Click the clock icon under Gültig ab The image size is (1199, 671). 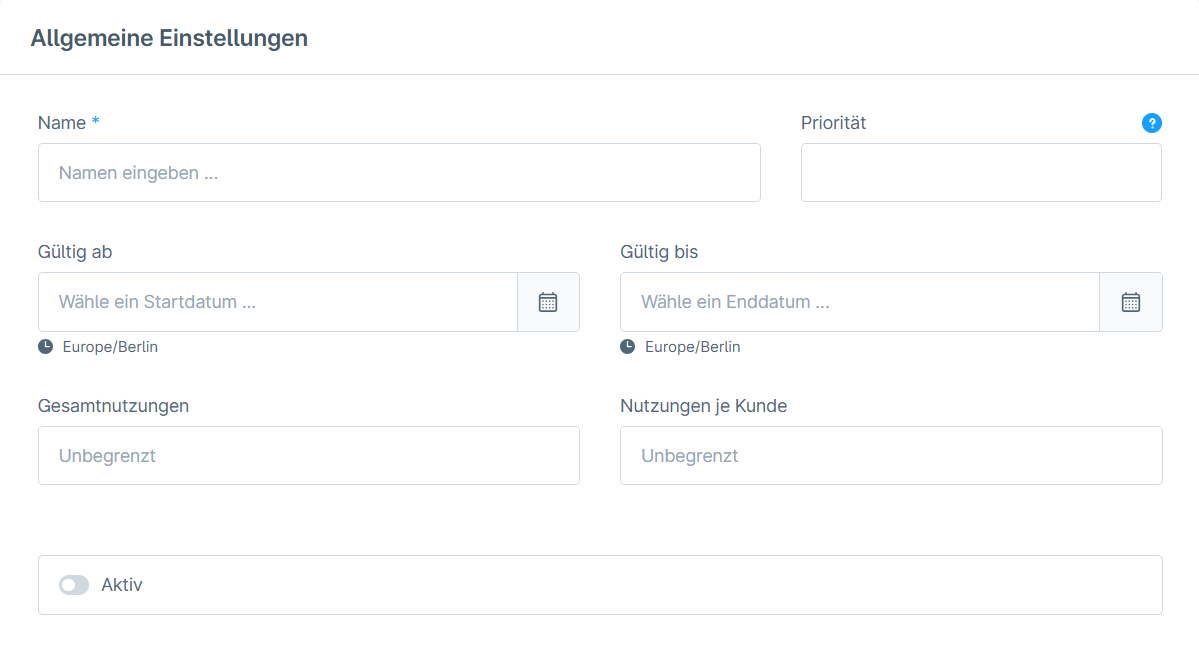click(x=46, y=347)
